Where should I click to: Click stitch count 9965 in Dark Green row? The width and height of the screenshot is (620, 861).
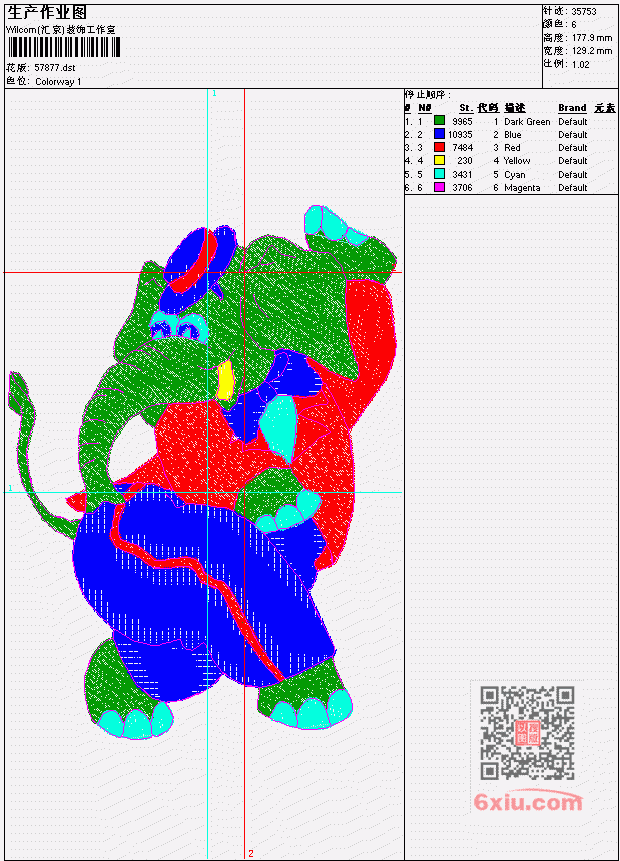coord(462,121)
